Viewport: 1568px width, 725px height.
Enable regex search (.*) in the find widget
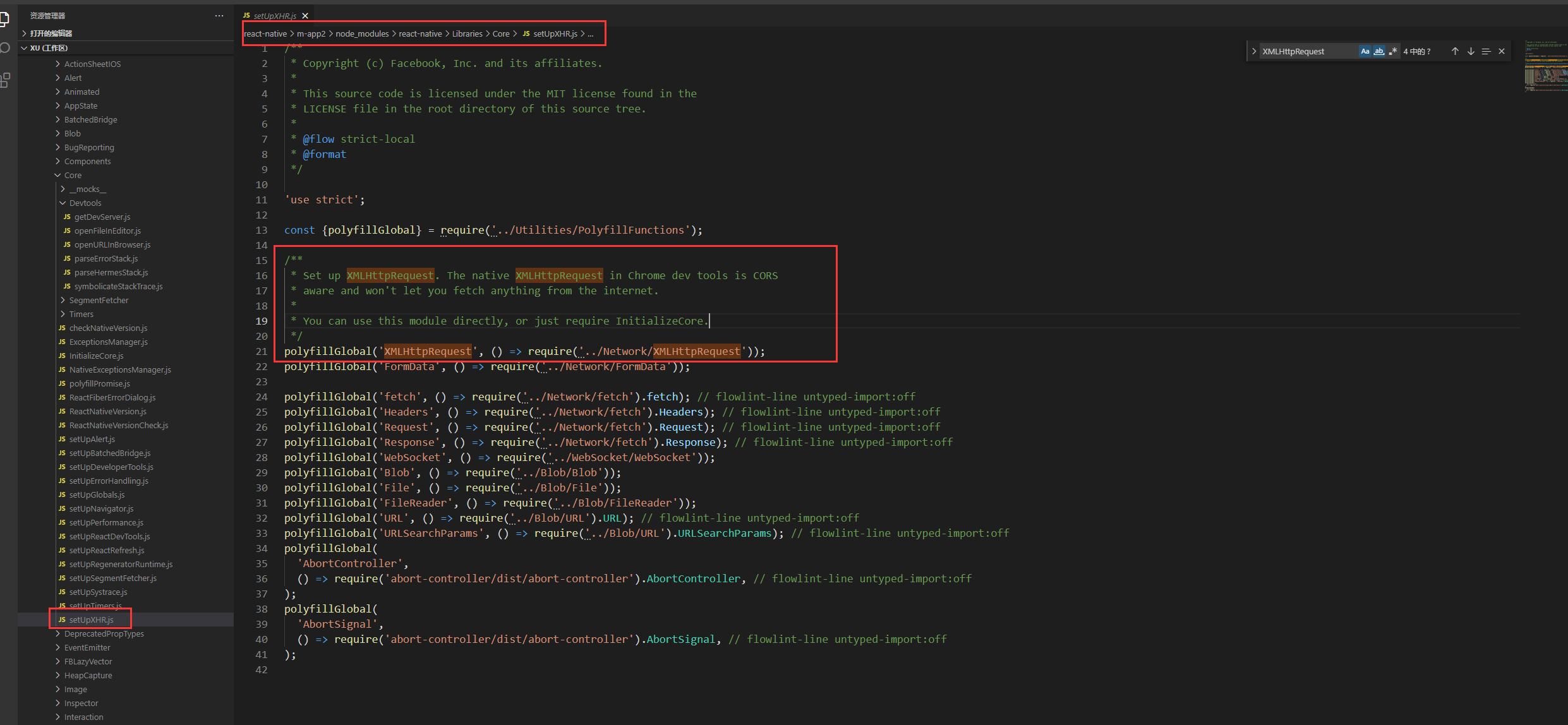1394,51
